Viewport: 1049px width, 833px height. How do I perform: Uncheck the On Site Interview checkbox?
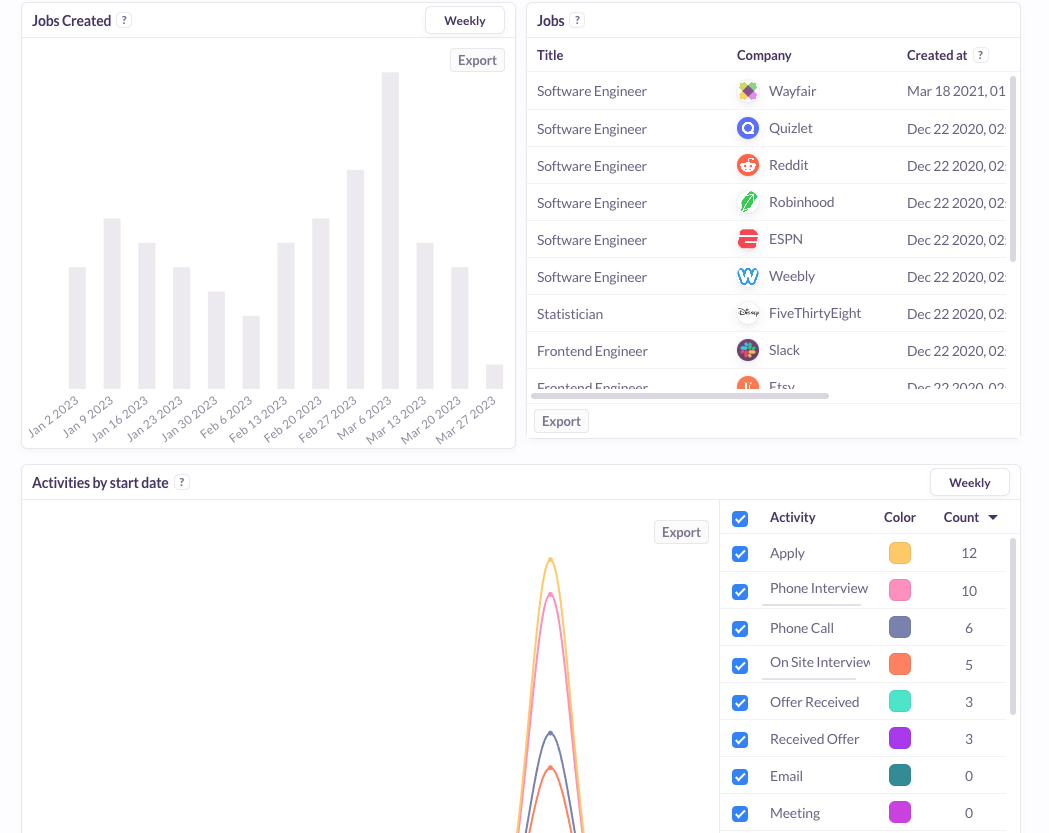click(x=740, y=666)
